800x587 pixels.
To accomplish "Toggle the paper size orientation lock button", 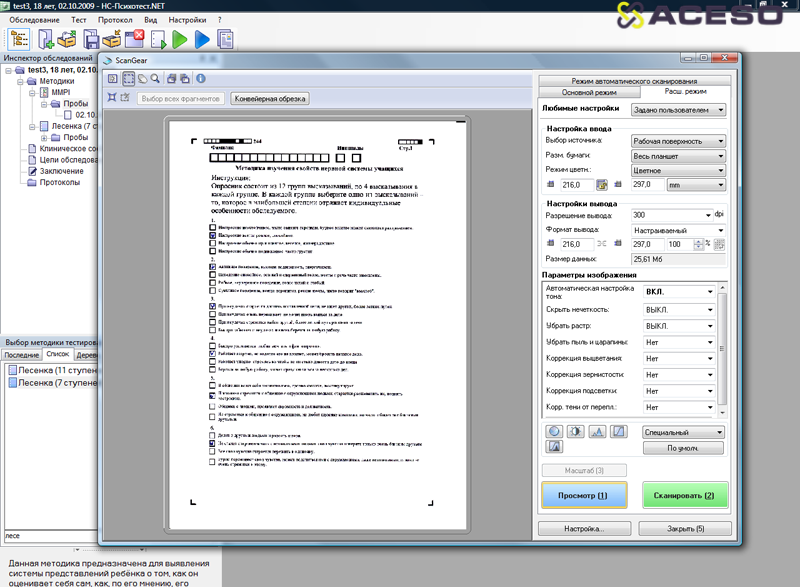I will point(602,185).
